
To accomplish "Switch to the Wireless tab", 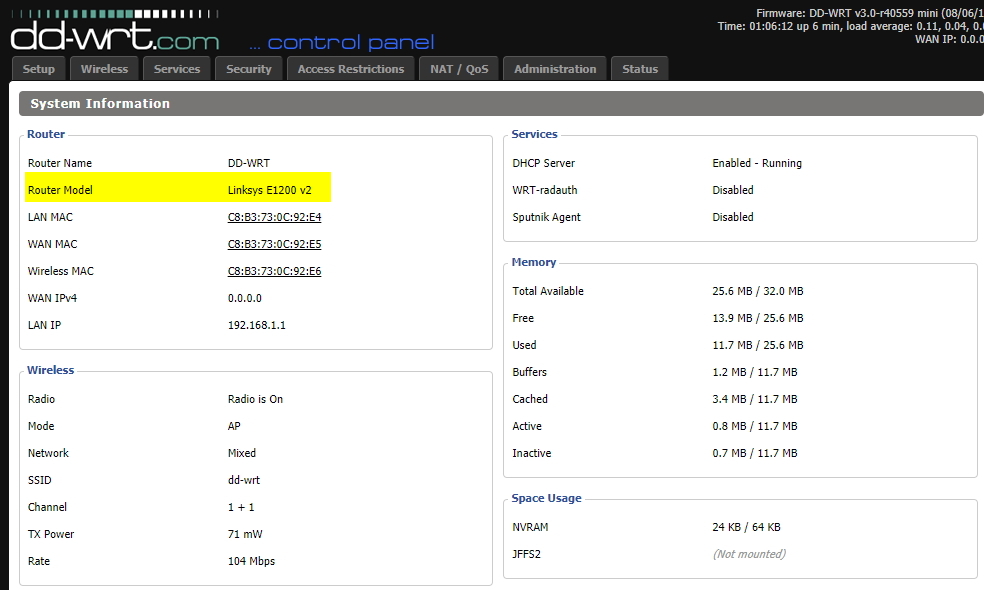I will [x=104, y=69].
